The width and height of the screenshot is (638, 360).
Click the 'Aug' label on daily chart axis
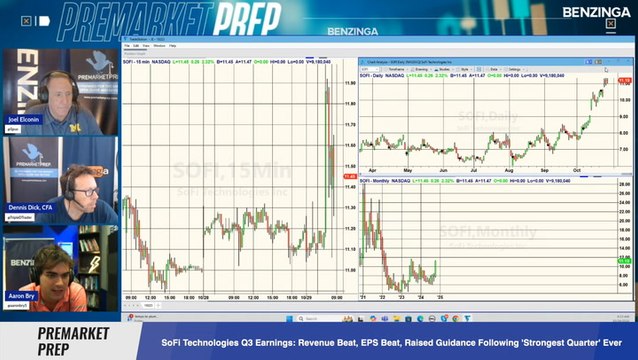(x=509, y=170)
